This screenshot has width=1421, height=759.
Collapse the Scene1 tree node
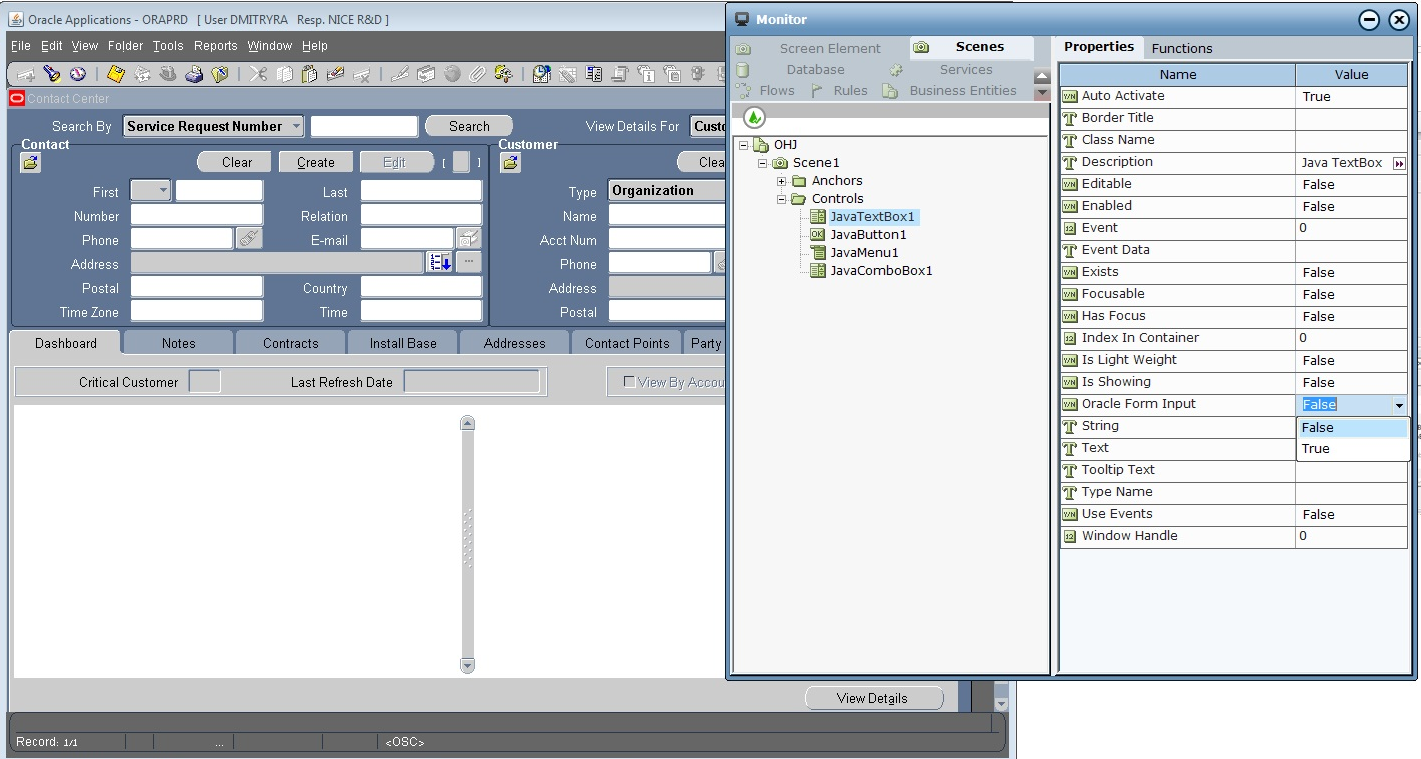[762, 163]
